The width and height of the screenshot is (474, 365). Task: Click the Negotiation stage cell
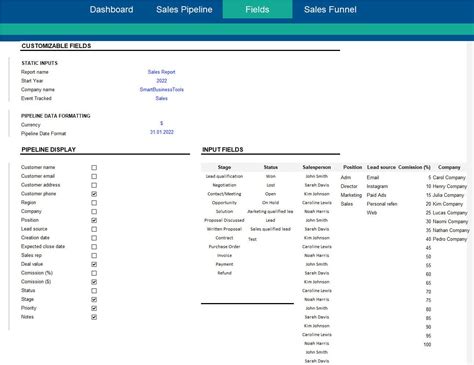224,185
